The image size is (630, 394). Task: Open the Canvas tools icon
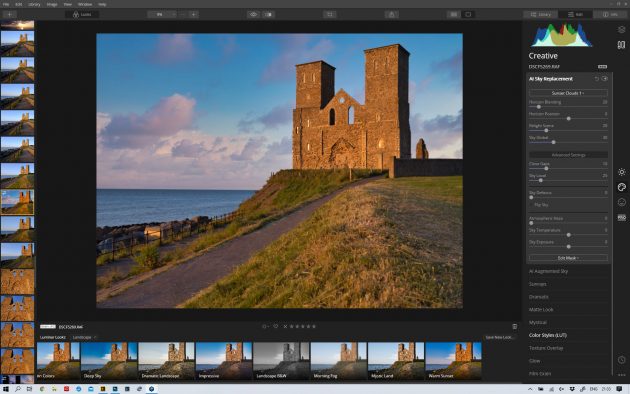(622, 45)
